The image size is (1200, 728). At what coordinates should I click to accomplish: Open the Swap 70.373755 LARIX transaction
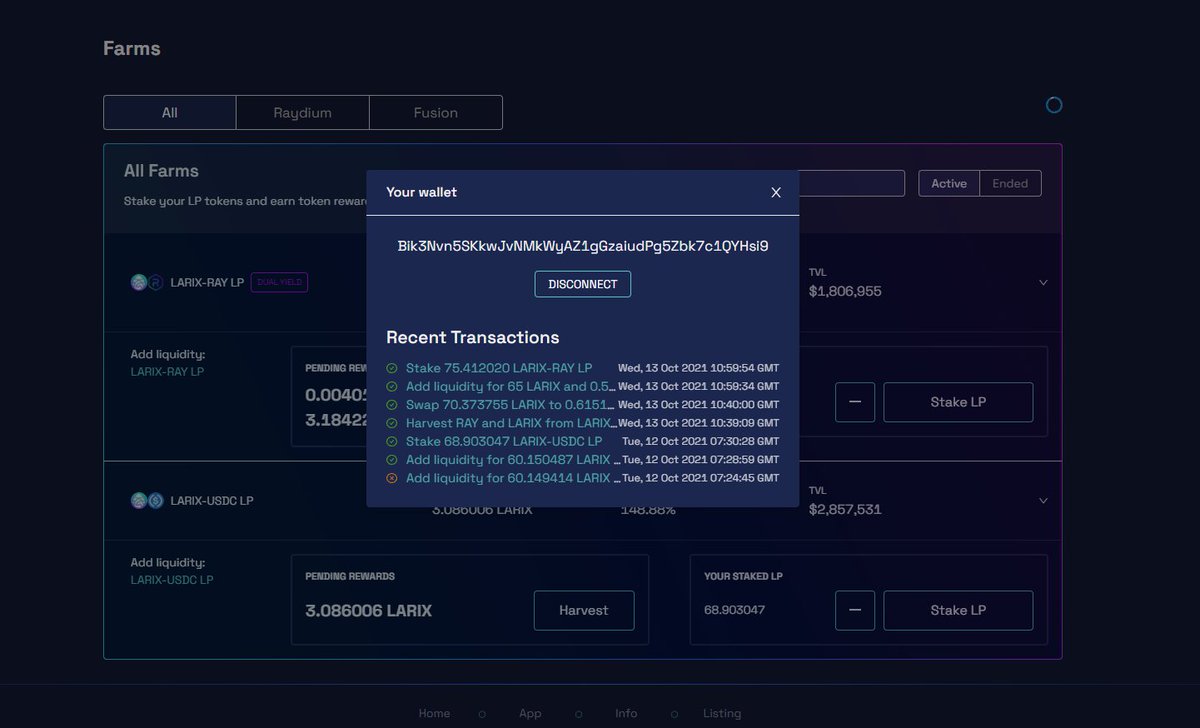(x=512, y=405)
